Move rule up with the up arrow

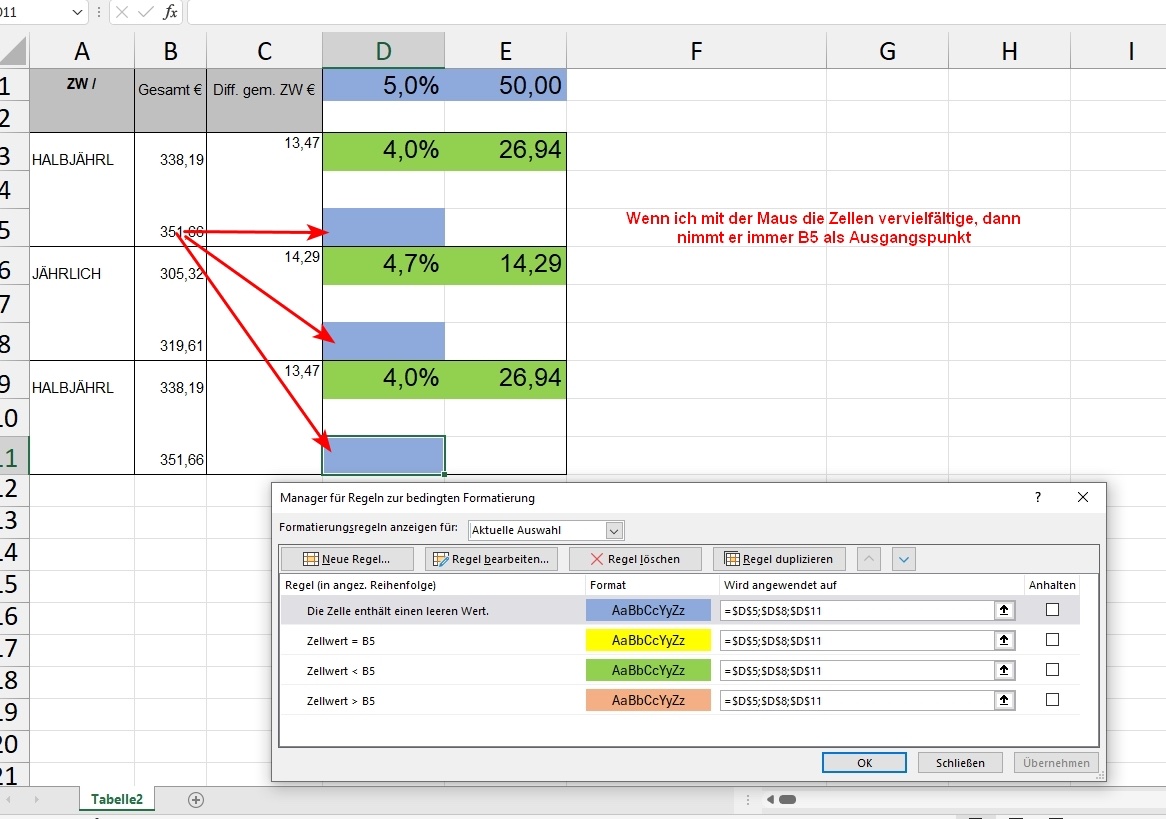[869, 559]
